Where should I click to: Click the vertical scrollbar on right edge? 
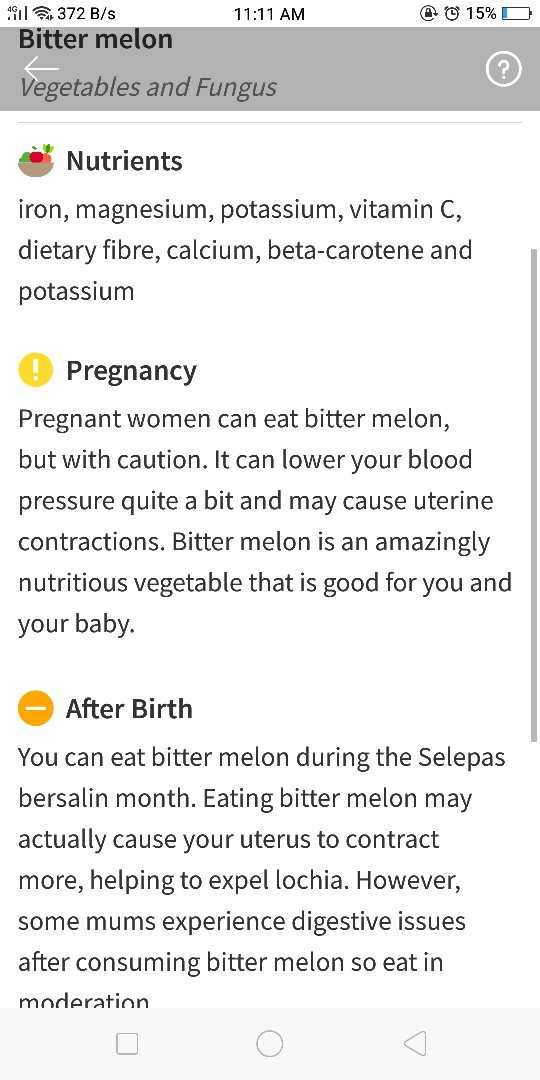click(534, 495)
